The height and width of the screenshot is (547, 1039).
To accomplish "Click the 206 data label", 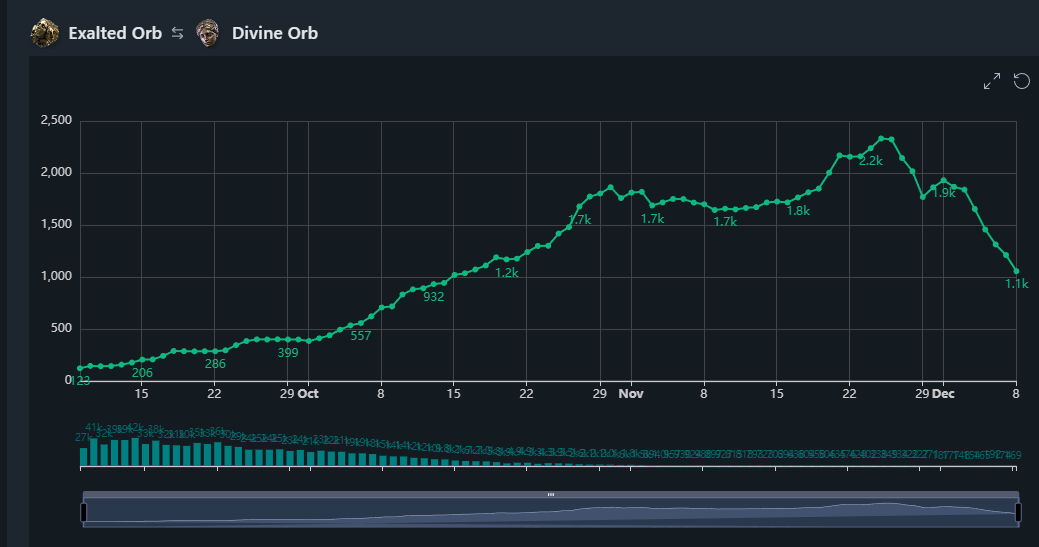I will tap(142, 373).
